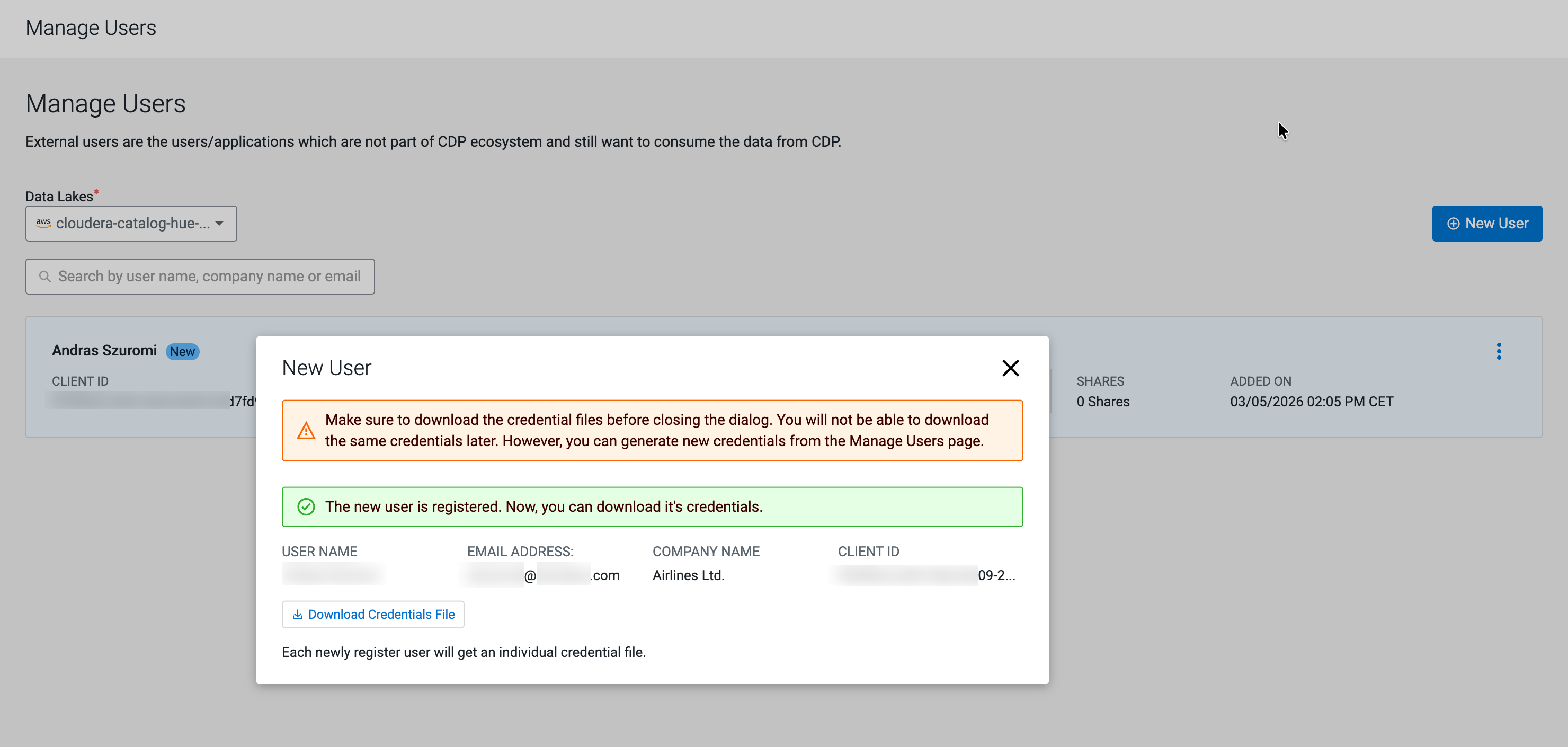Click the AWS logo icon in the Data Lakes selector
This screenshot has height=747, width=1568.
click(x=43, y=223)
